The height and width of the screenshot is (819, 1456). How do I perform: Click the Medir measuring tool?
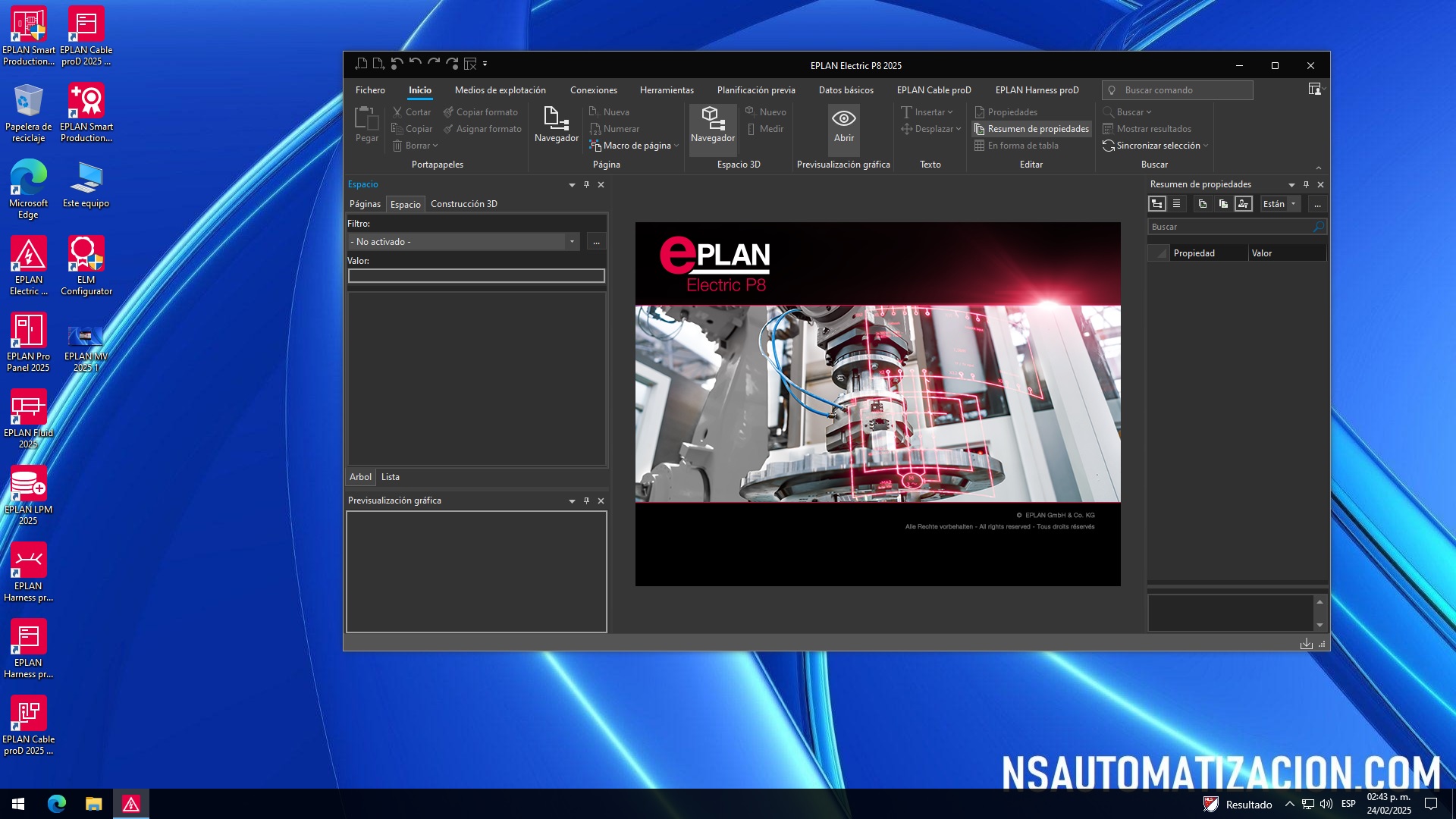764,129
